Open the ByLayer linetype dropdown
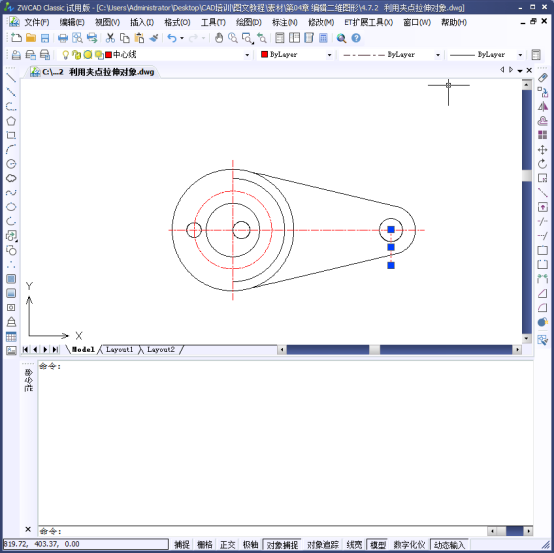The width and height of the screenshot is (554, 553). point(390,55)
